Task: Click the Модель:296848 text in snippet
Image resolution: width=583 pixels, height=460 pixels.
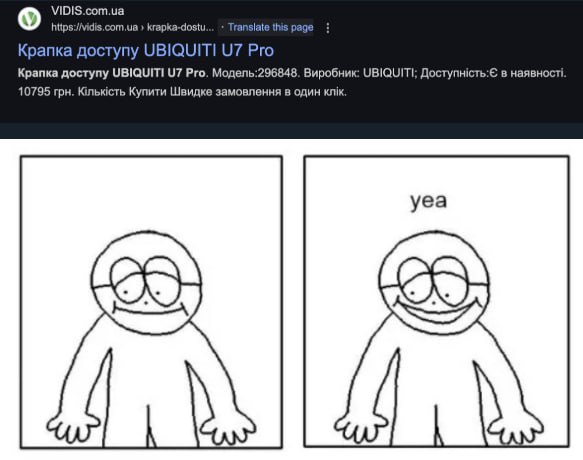Action: coord(255,73)
